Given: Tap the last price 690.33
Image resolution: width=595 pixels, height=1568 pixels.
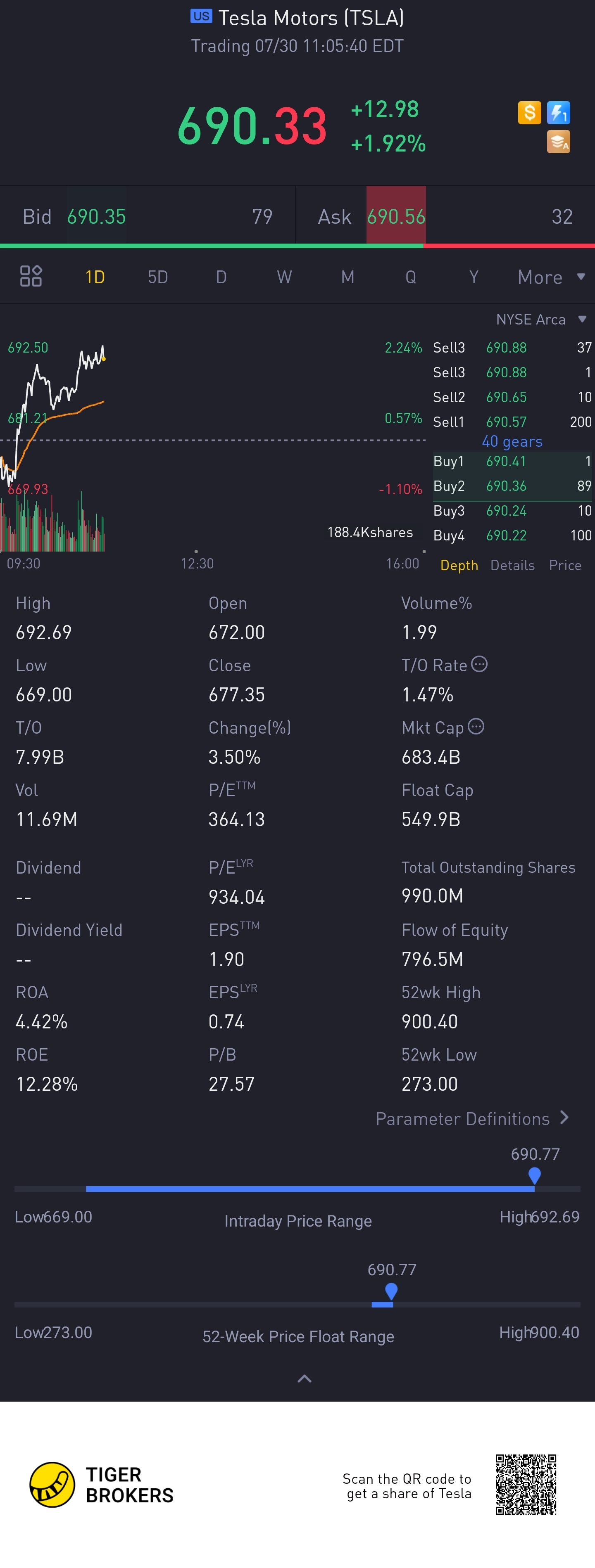Looking at the screenshot, I should click(x=252, y=126).
